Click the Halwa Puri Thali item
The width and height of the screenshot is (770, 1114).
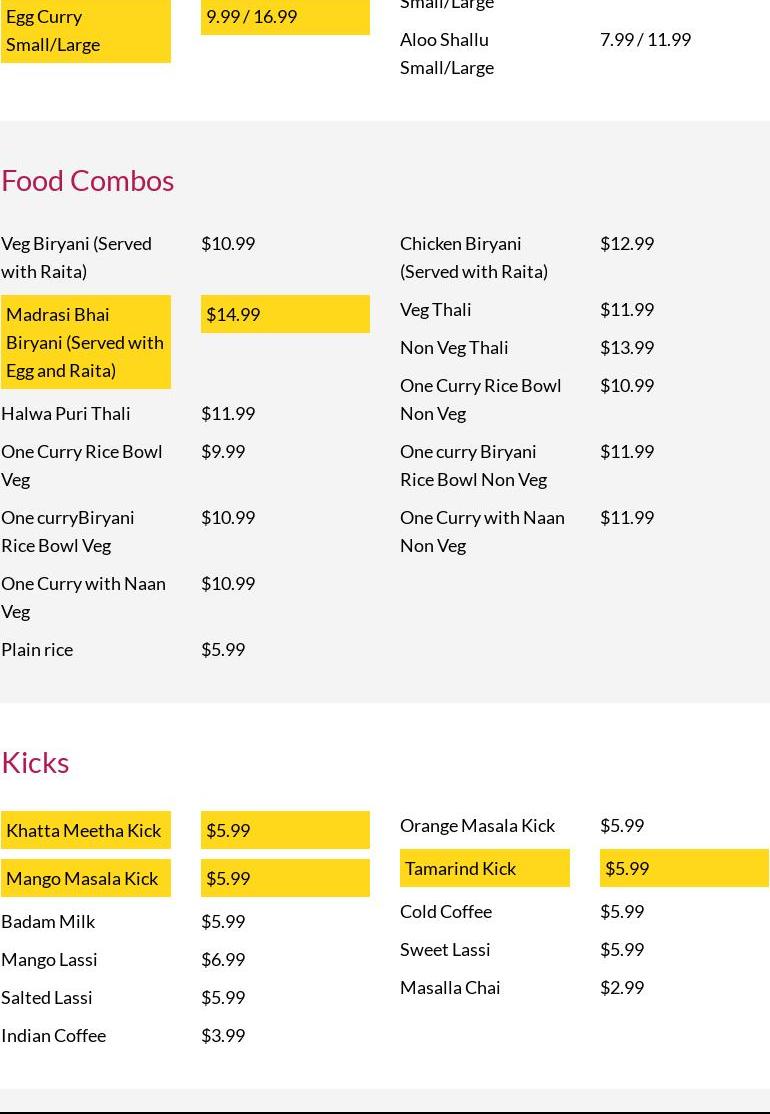pos(66,413)
